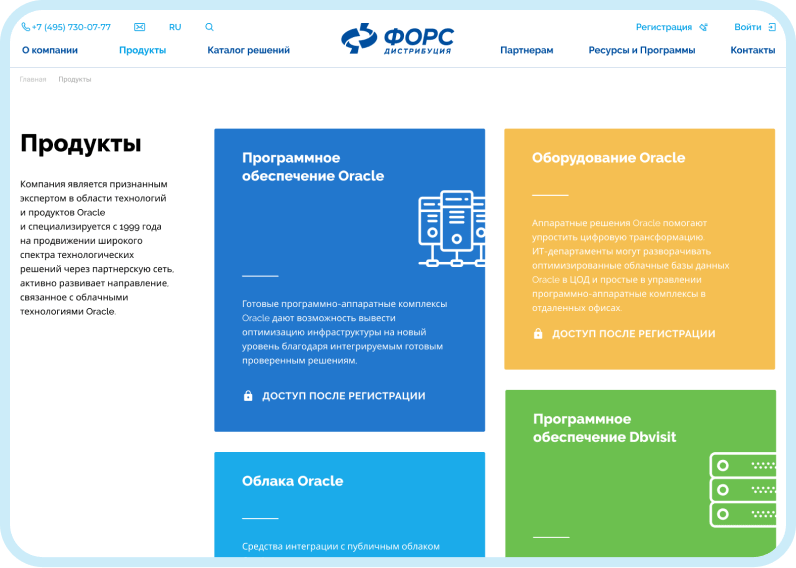Open the Продукты menu item

pyautogui.click(x=143, y=50)
